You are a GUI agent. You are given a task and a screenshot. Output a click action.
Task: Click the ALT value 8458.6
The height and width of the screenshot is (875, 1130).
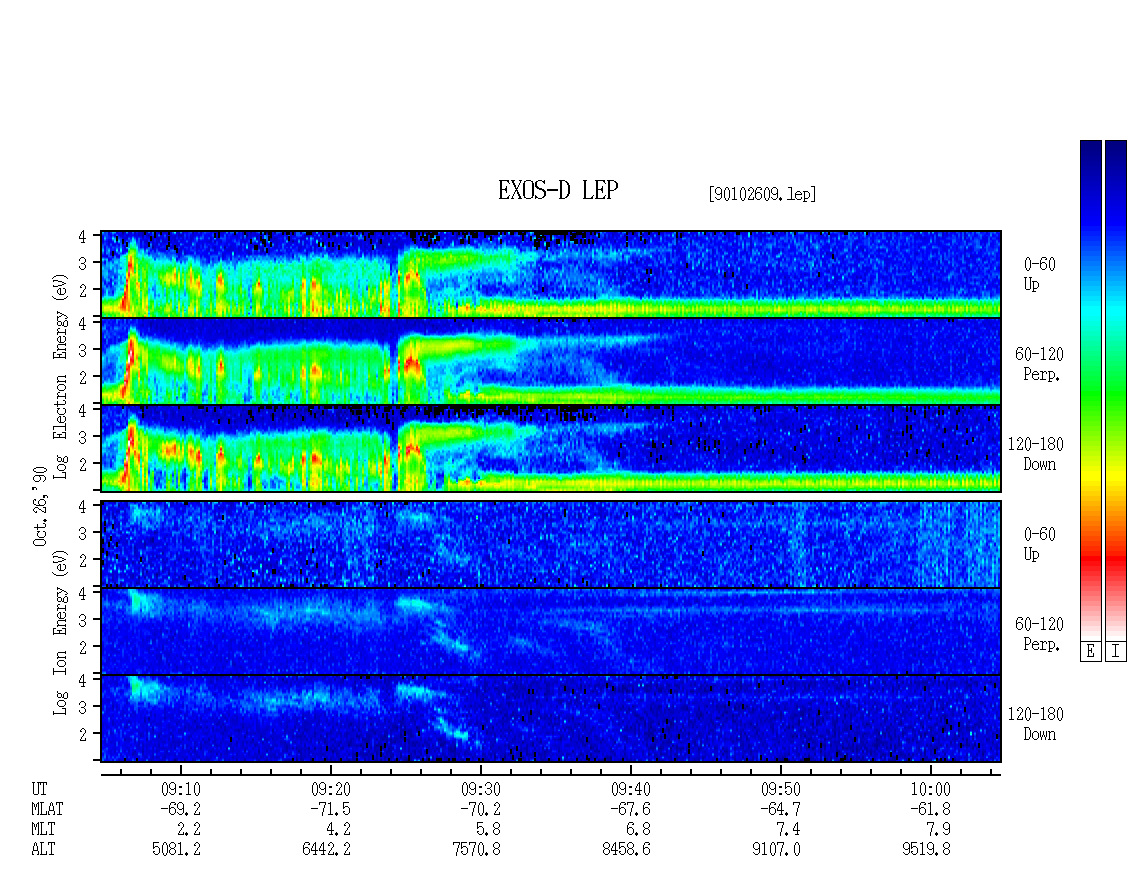626,849
